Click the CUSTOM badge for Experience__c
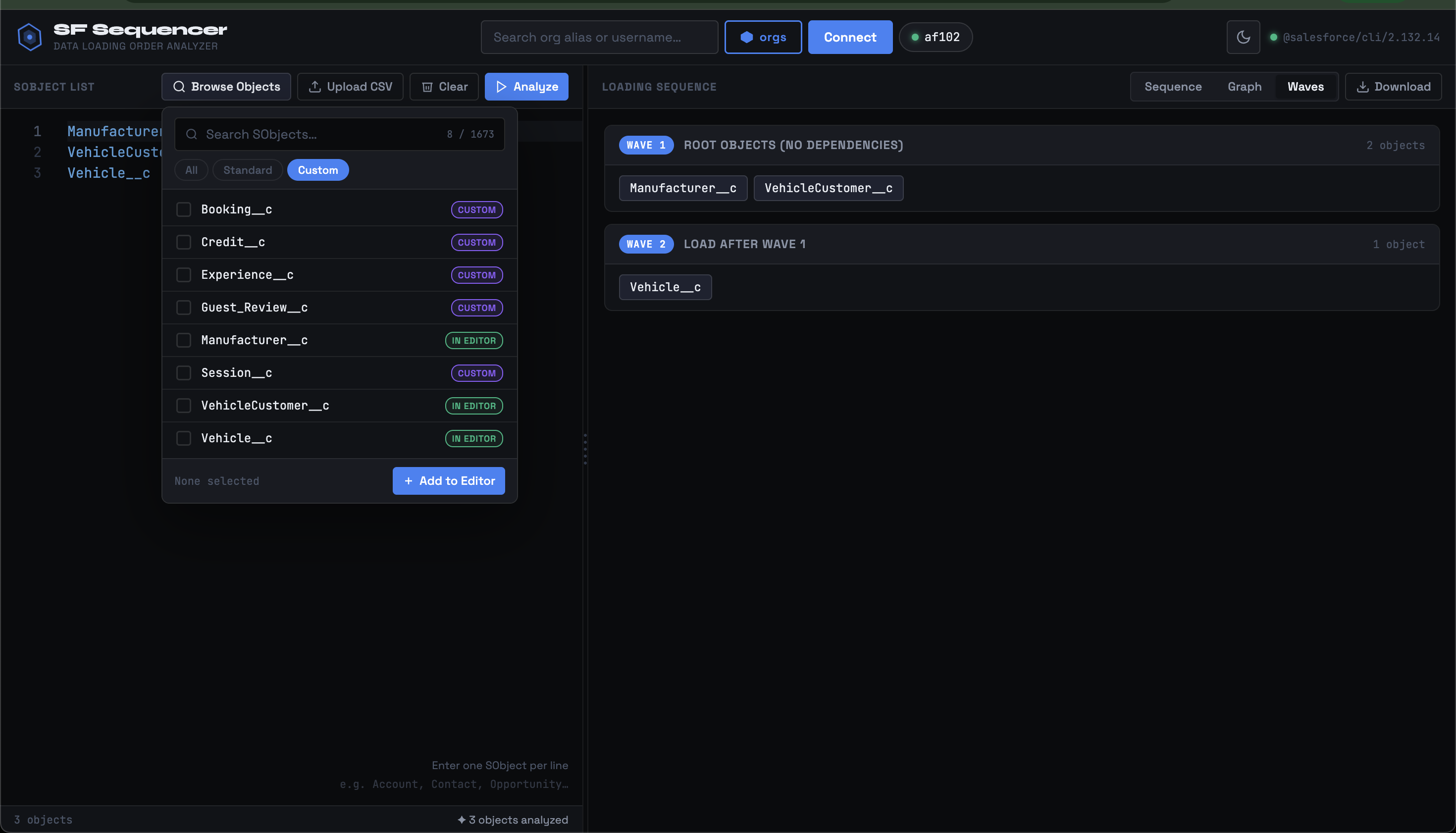 477,275
